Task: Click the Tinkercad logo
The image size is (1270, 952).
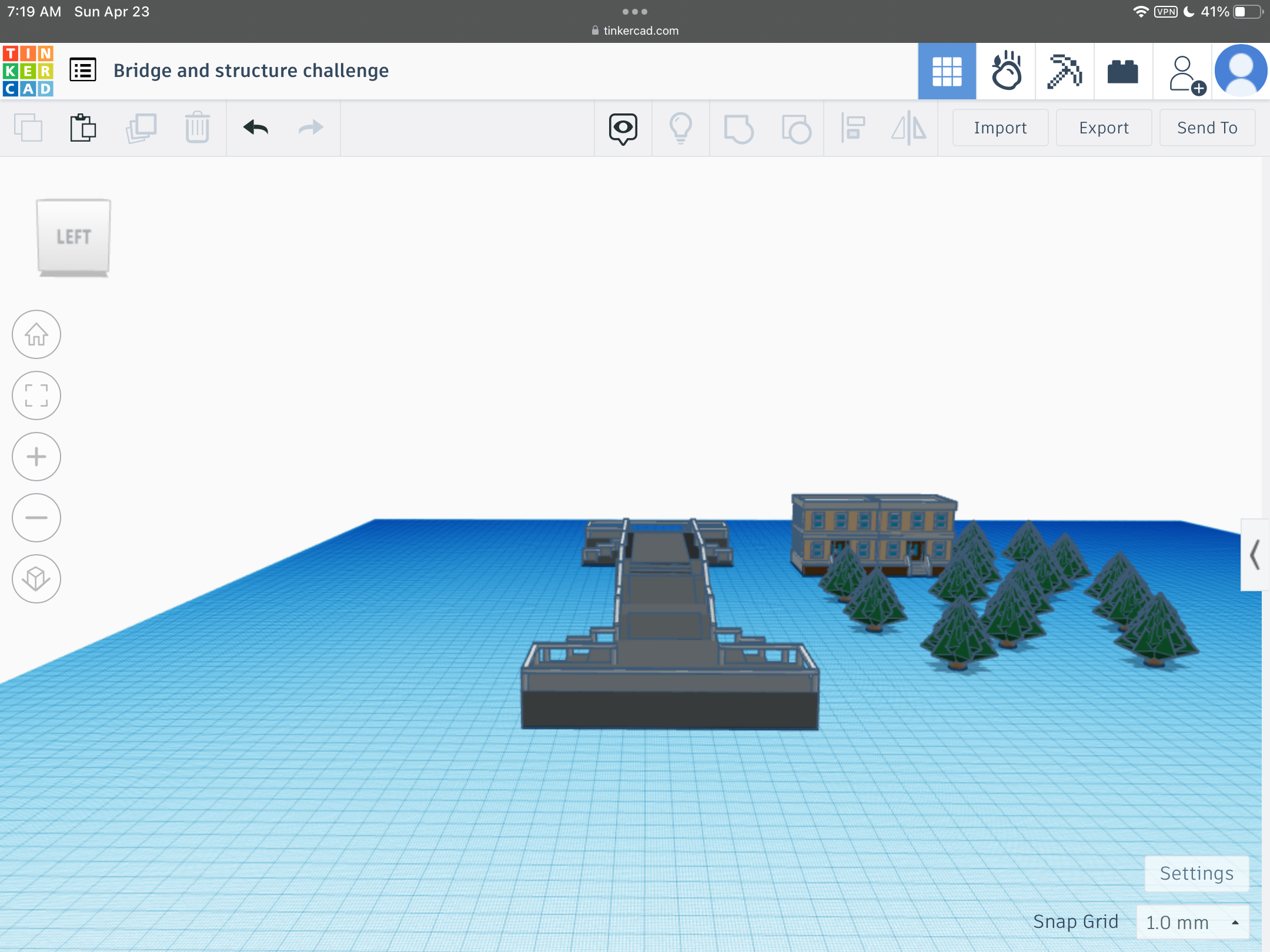Action: (x=28, y=71)
